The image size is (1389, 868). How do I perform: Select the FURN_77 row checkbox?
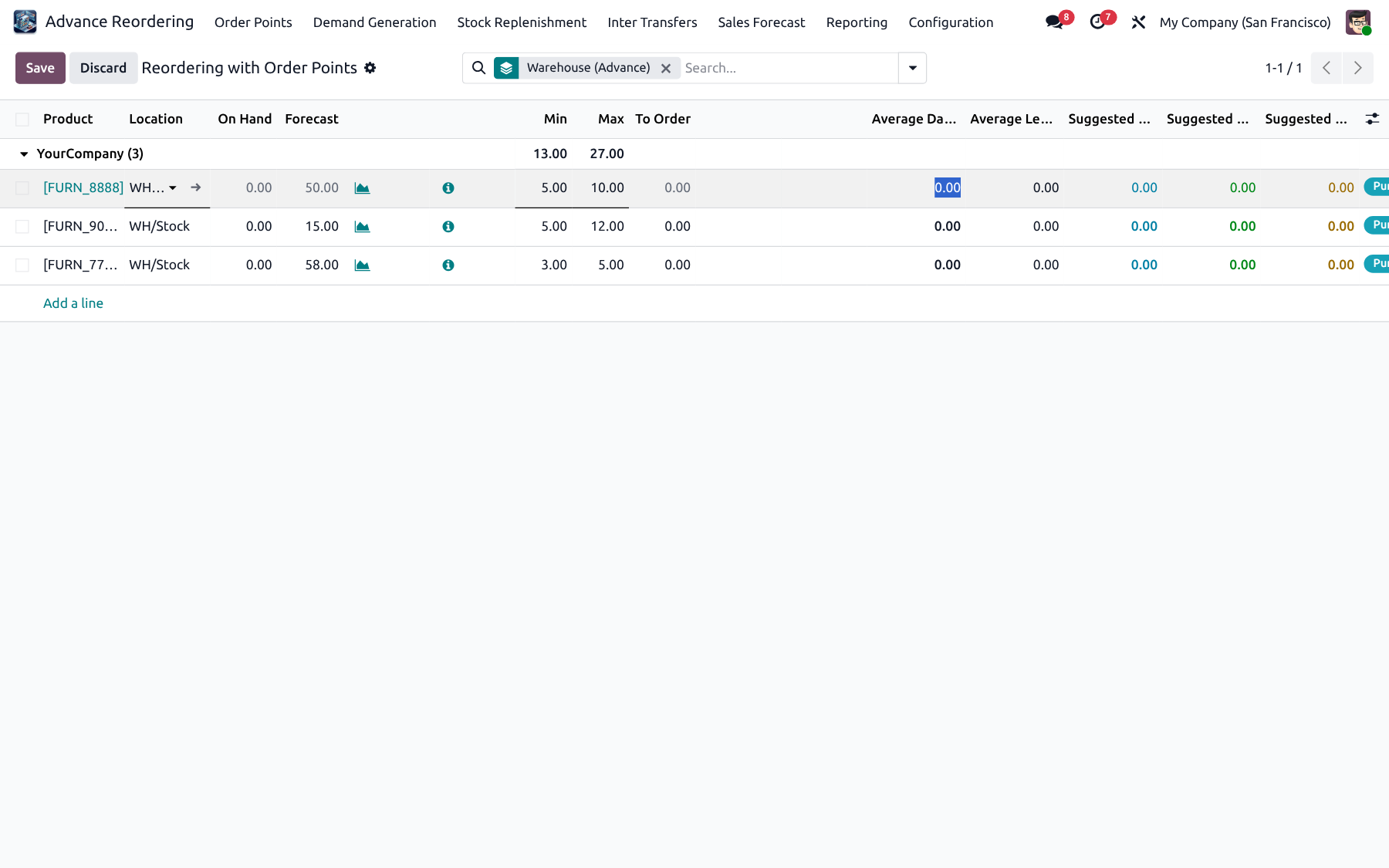(x=22, y=265)
